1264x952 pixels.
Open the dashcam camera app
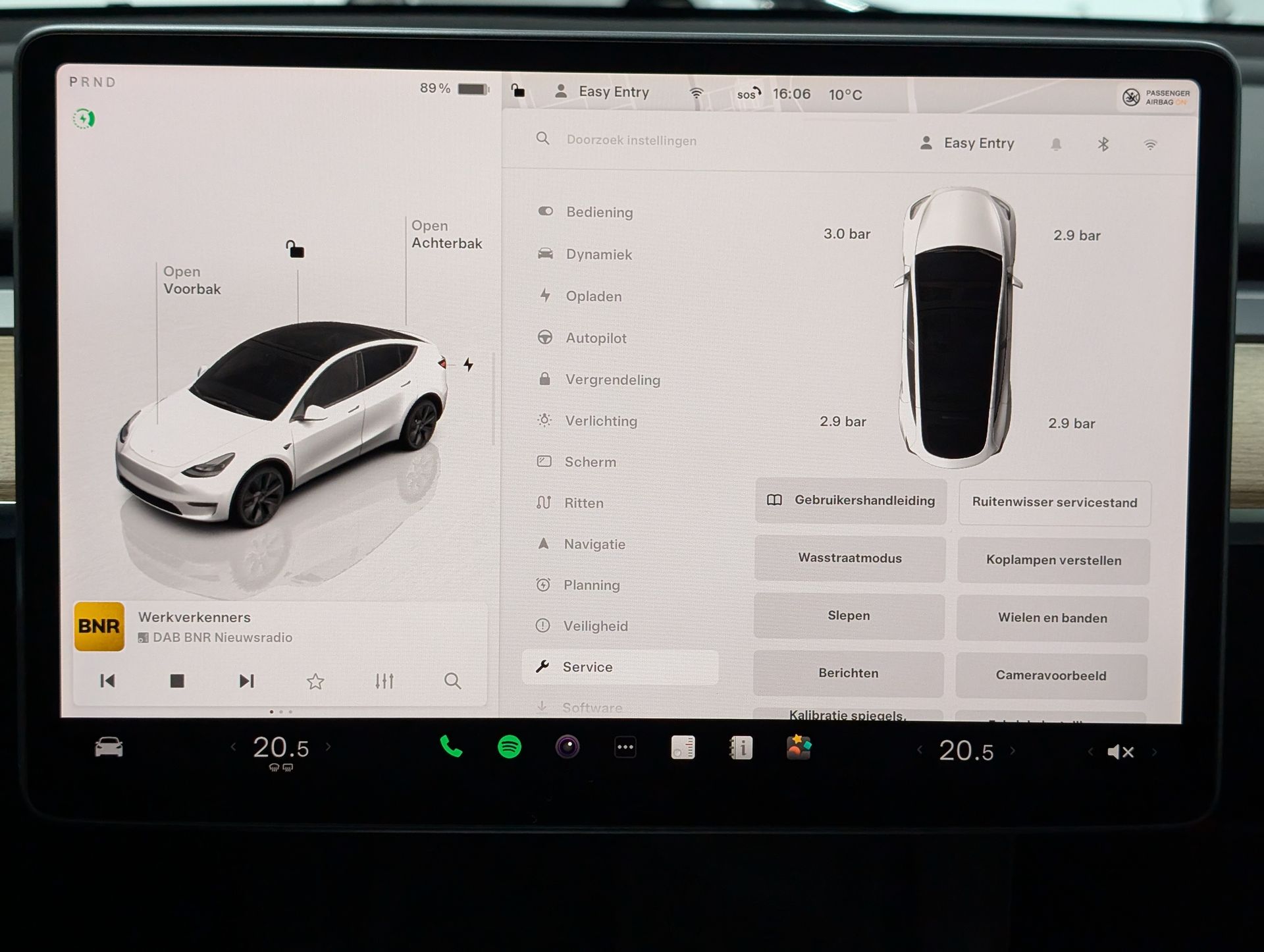pyautogui.click(x=567, y=747)
